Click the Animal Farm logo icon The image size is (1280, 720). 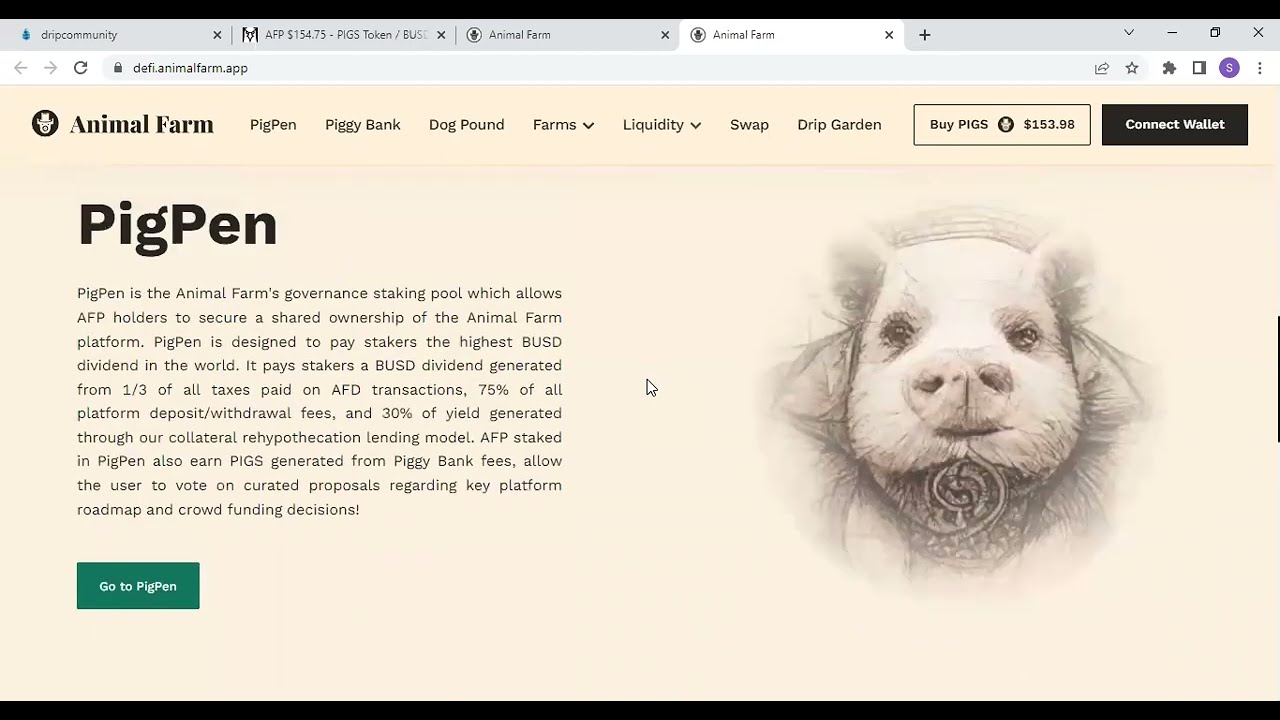(x=45, y=124)
